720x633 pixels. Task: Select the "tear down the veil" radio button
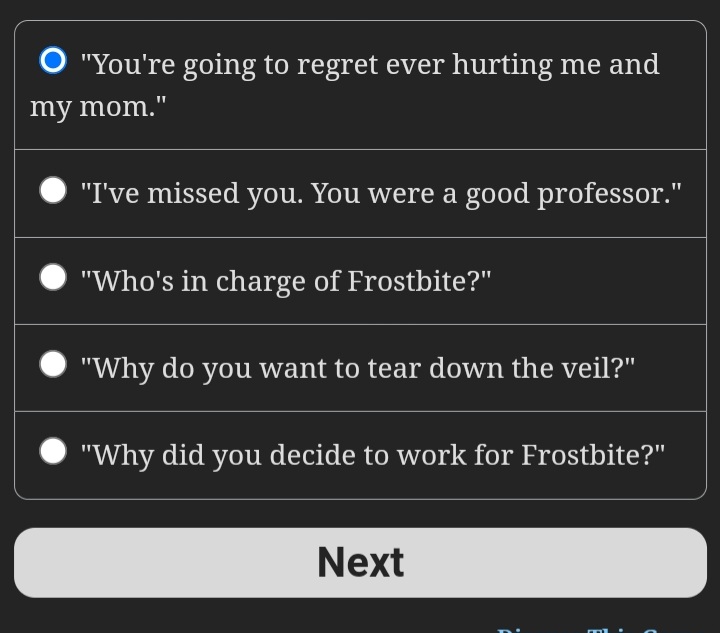53,364
